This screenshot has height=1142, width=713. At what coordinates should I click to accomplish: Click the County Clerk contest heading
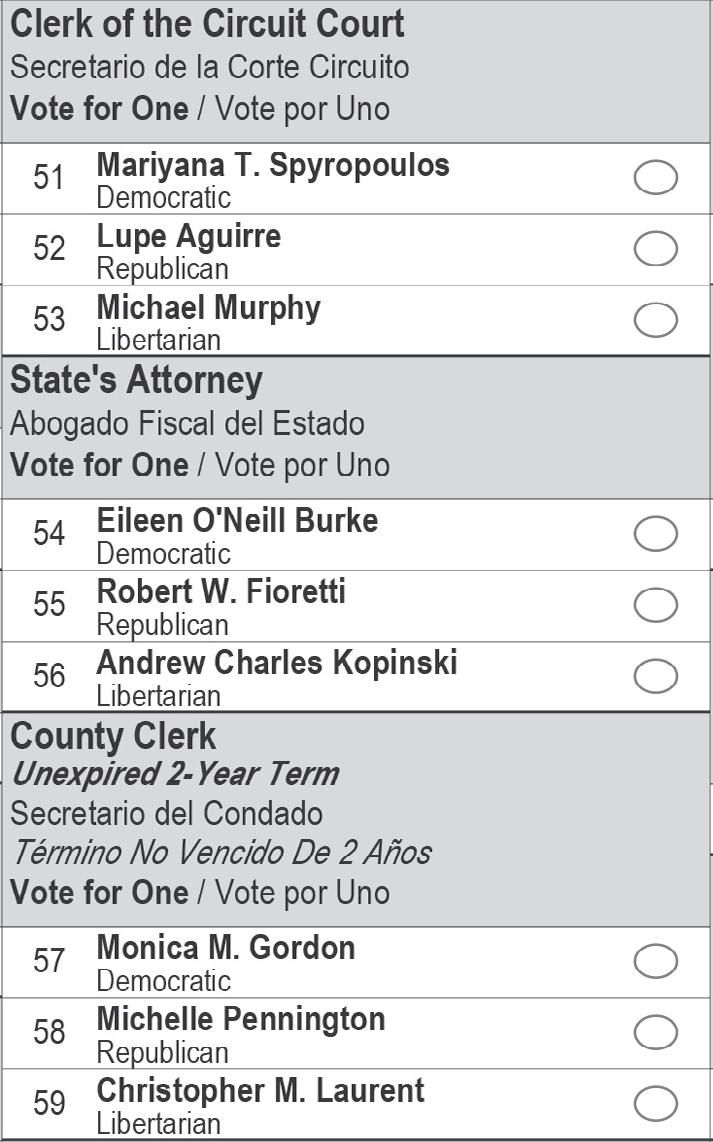coord(113,736)
